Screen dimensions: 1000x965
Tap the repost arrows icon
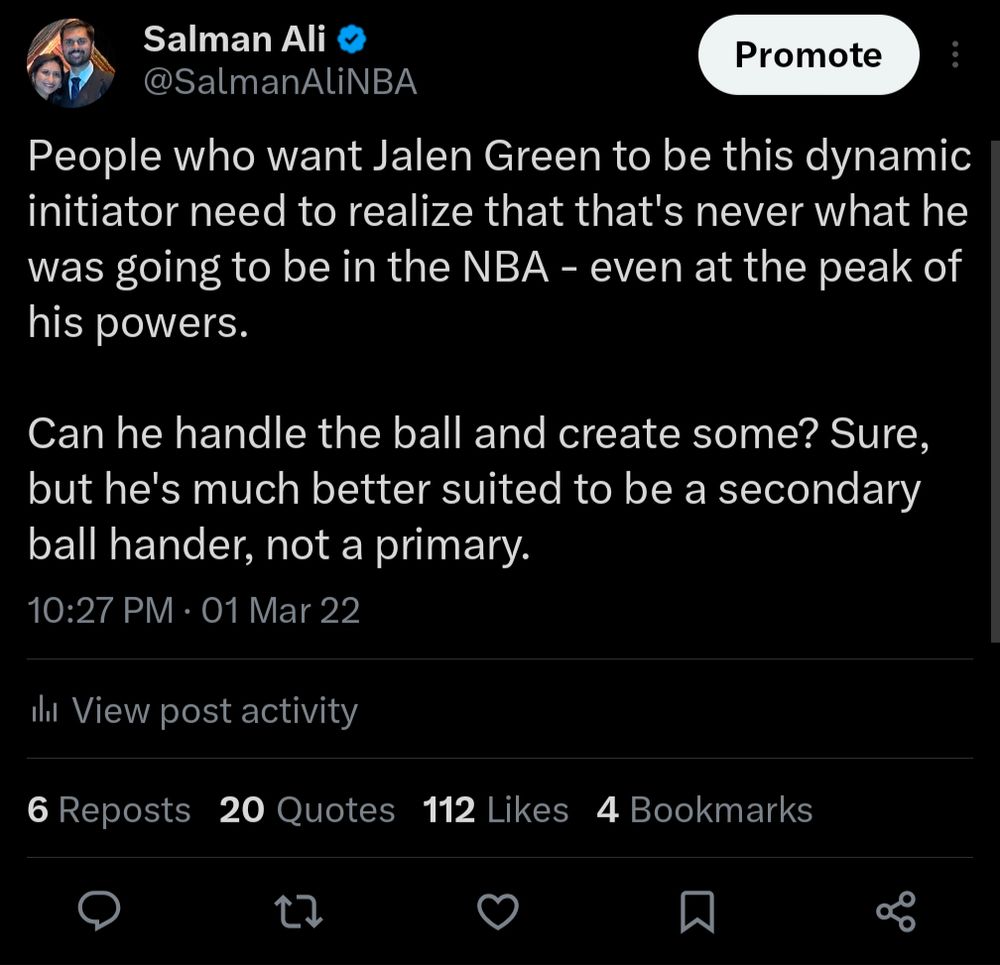click(x=298, y=910)
